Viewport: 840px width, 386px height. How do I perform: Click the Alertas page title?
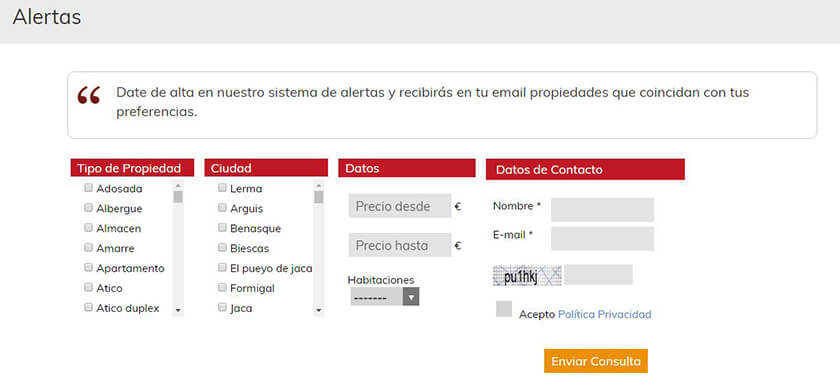coord(47,17)
